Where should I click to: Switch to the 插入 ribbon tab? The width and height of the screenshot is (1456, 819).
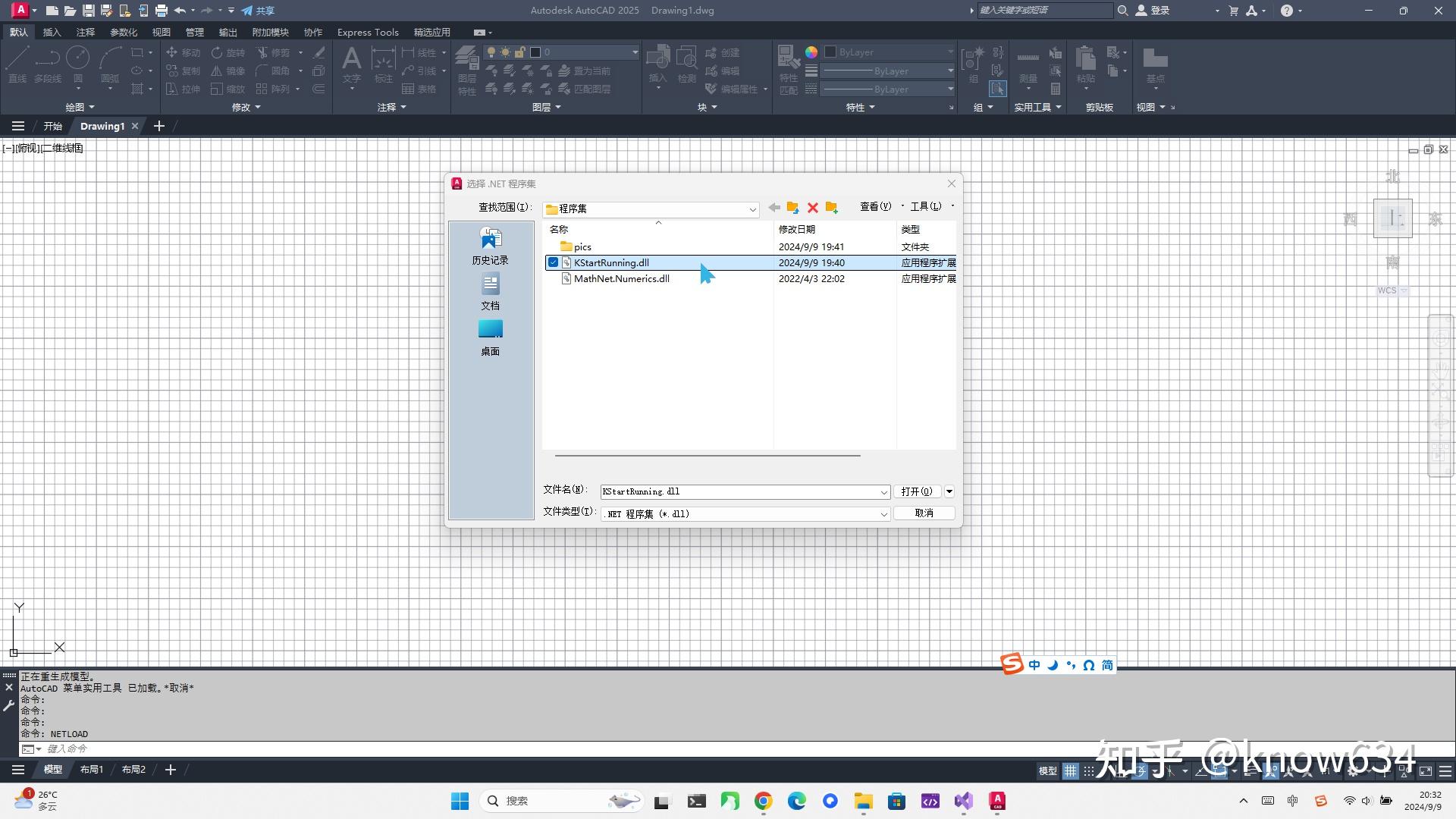click(52, 32)
